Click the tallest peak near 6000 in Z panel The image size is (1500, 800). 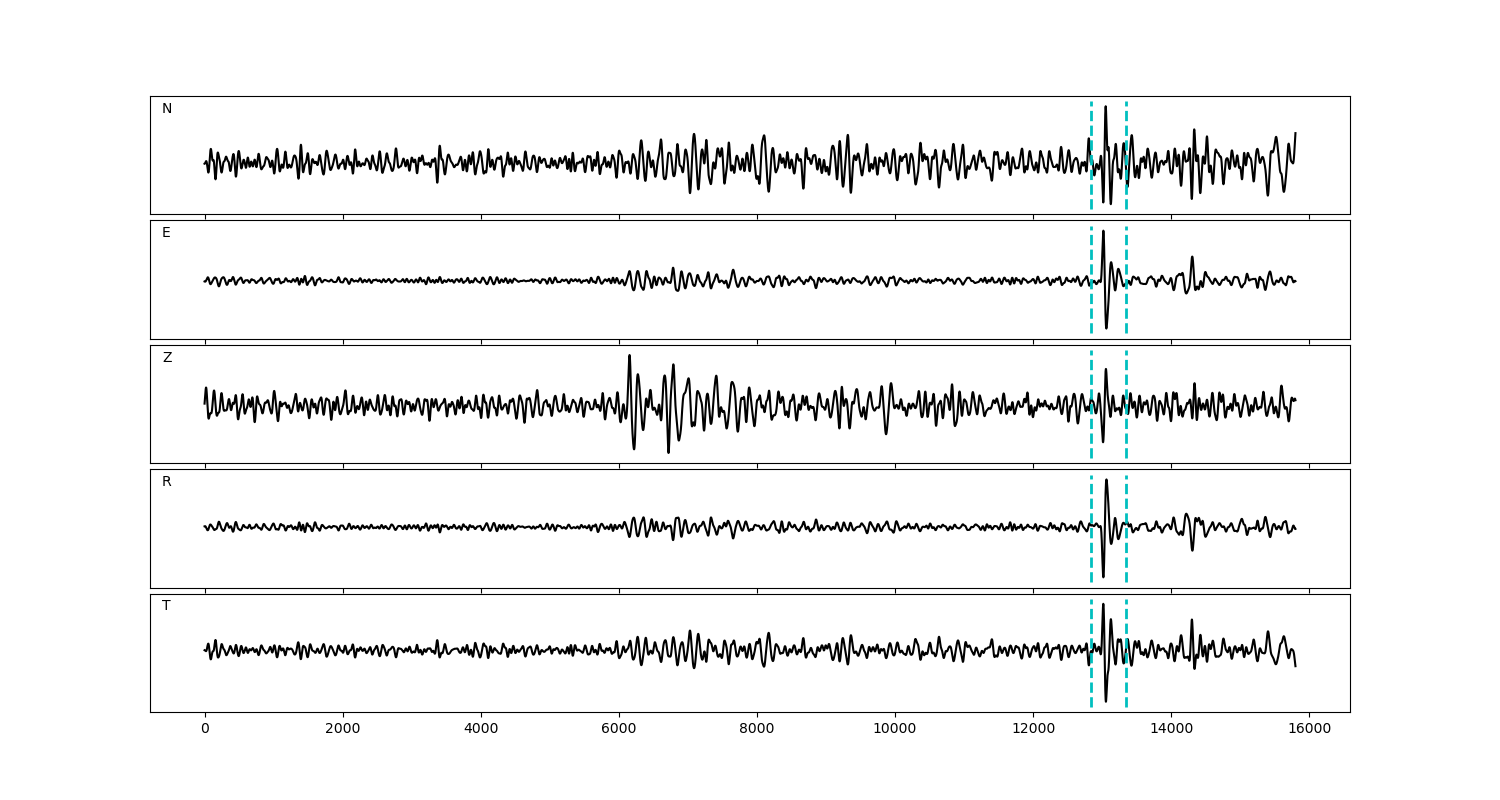click(x=629, y=358)
